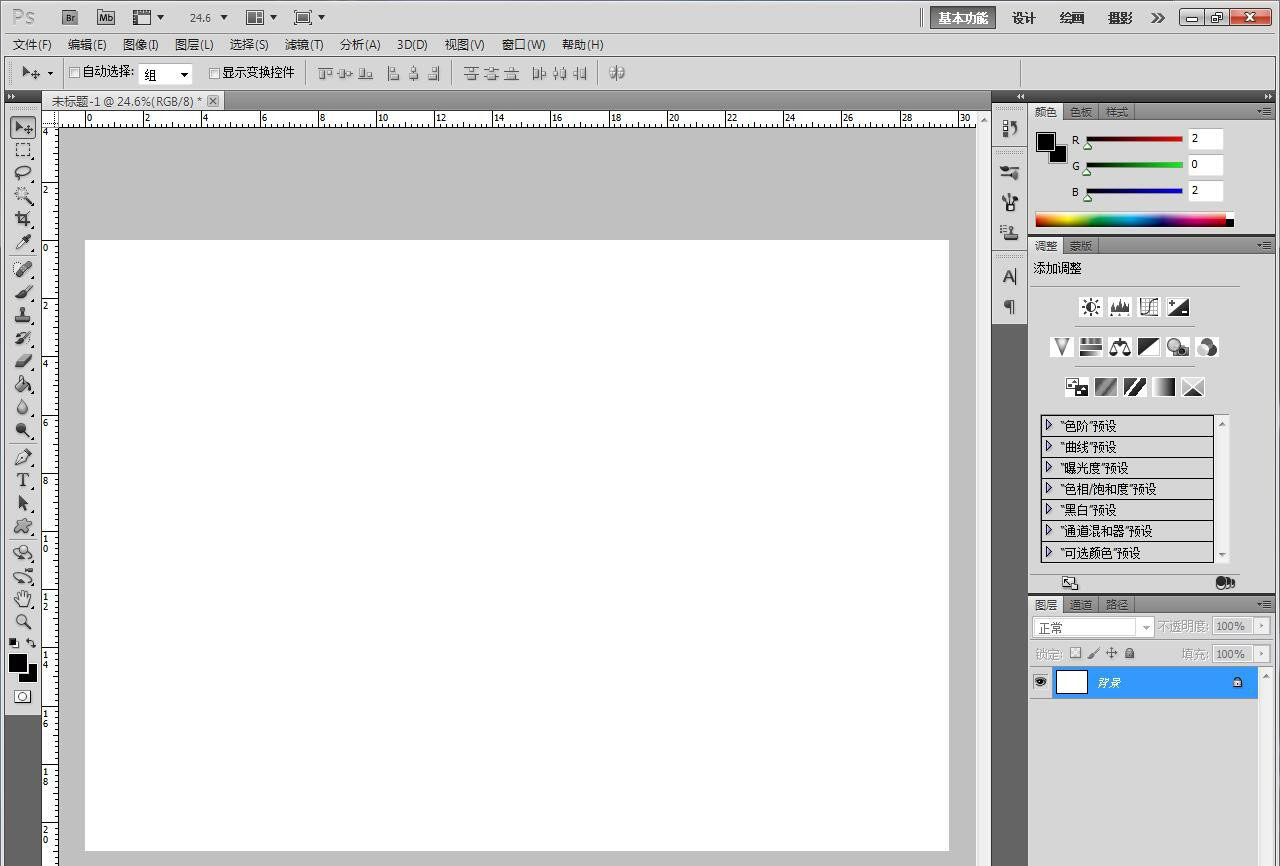The image size is (1280, 866).
Task: Select the Clone Stamp tool
Action: click(x=23, y=315)
